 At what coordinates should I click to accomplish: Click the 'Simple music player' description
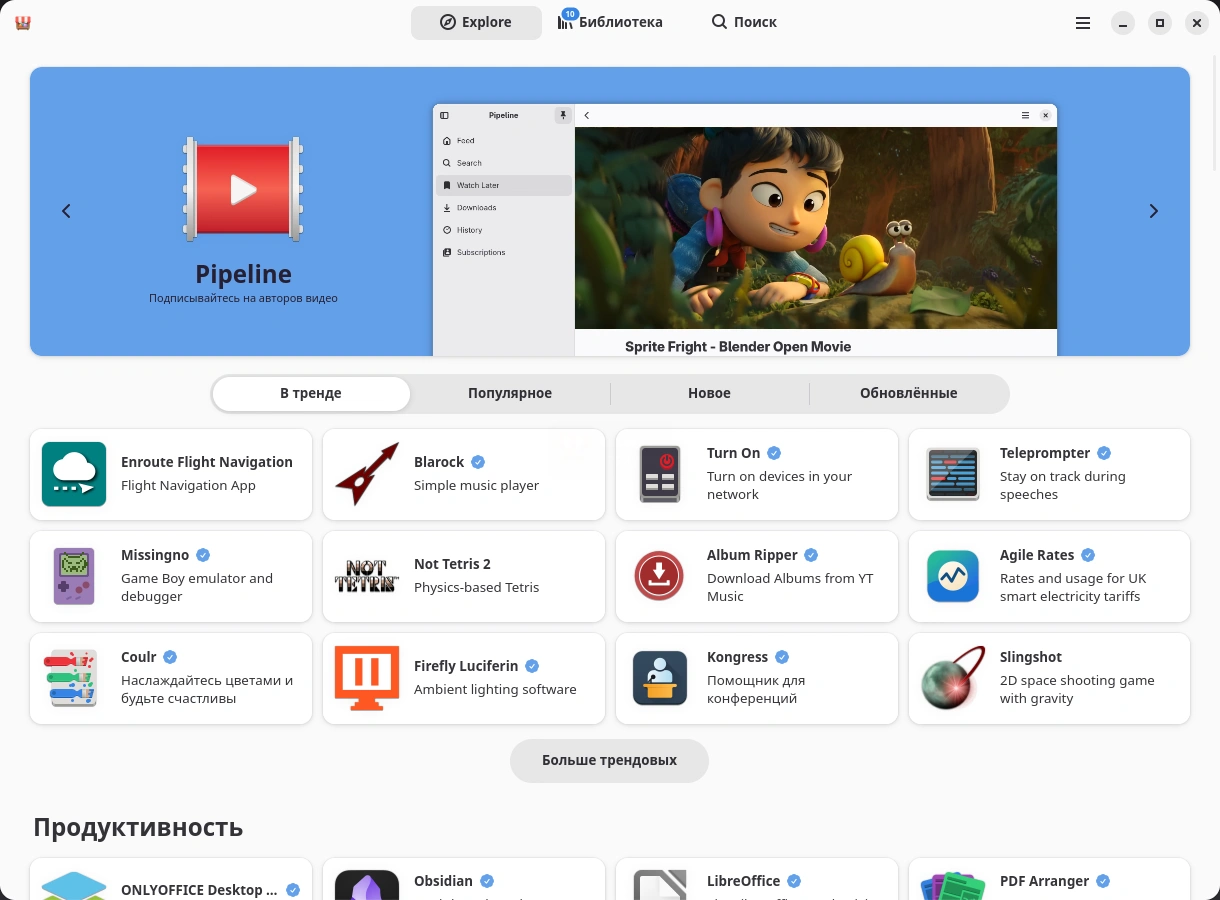tap(476, 485)
